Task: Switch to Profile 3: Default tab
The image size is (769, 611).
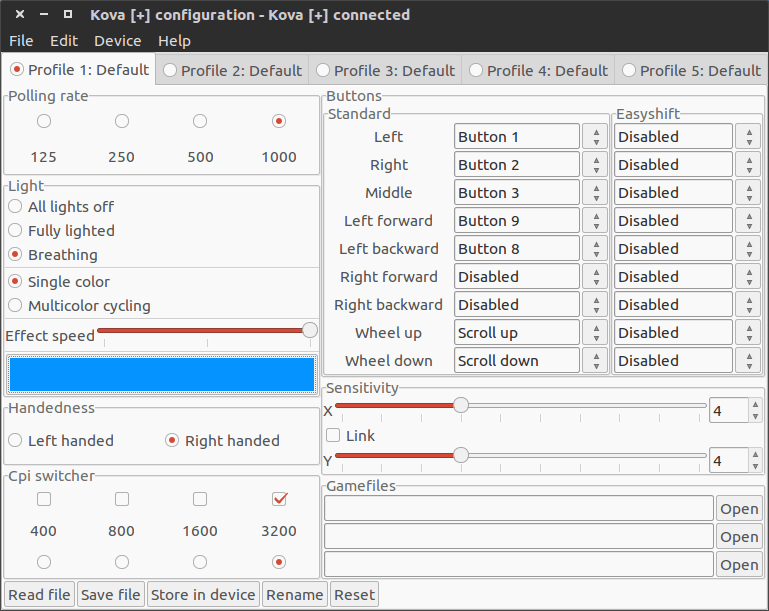Action: click(385, 71)
